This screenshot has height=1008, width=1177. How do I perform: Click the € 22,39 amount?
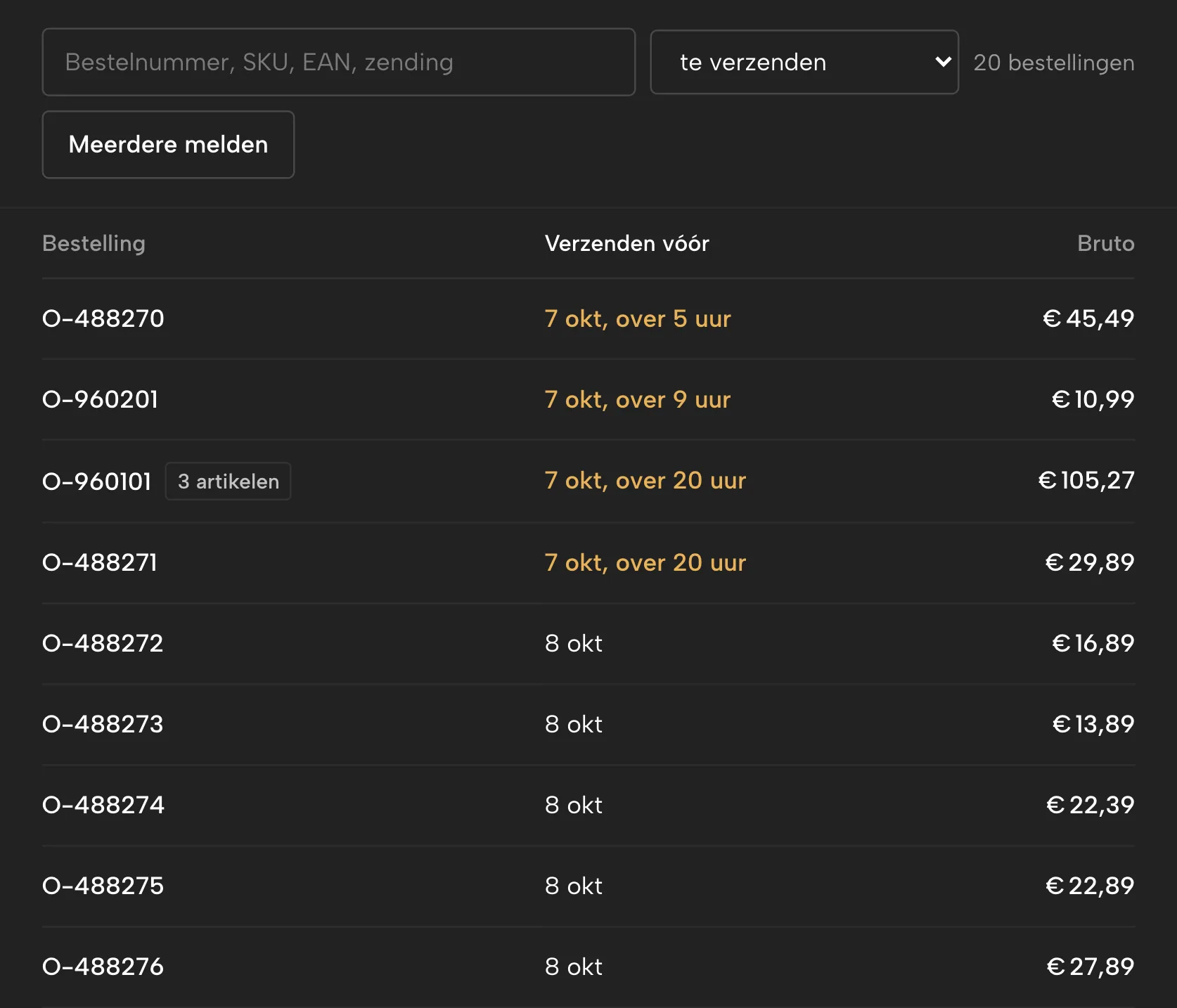[x=1090, y=805]
